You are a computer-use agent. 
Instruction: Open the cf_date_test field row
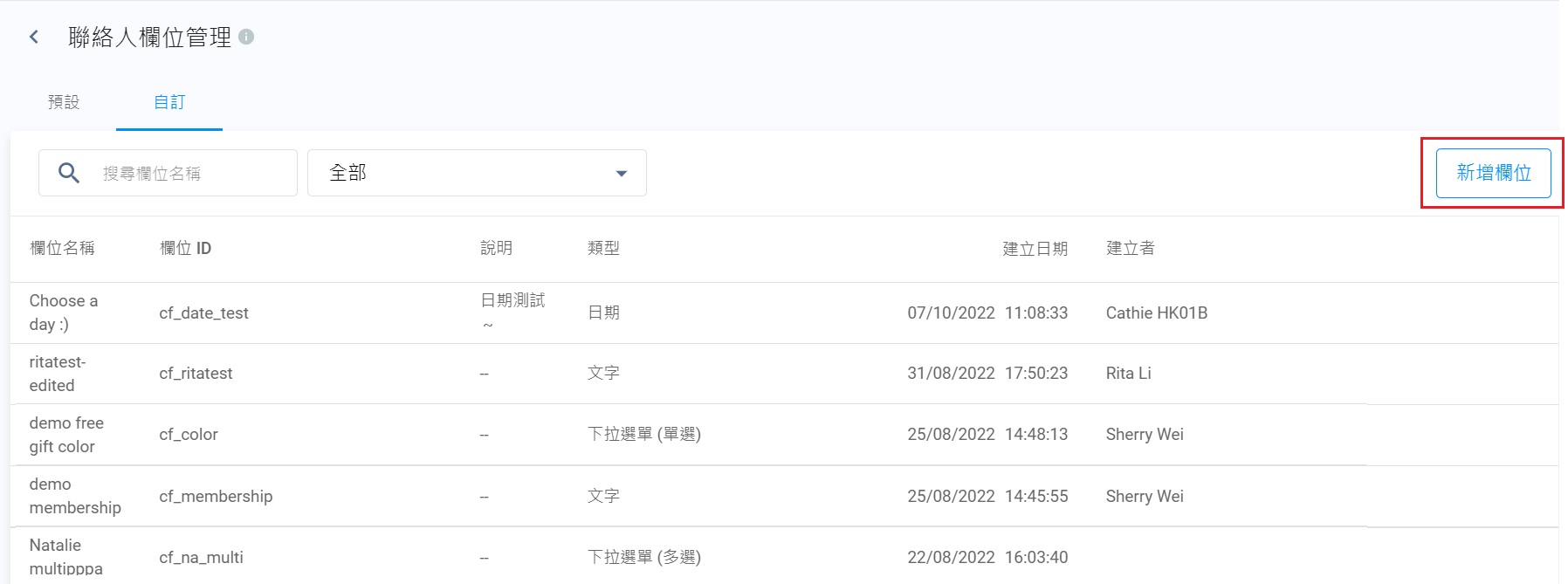(203, 313)
